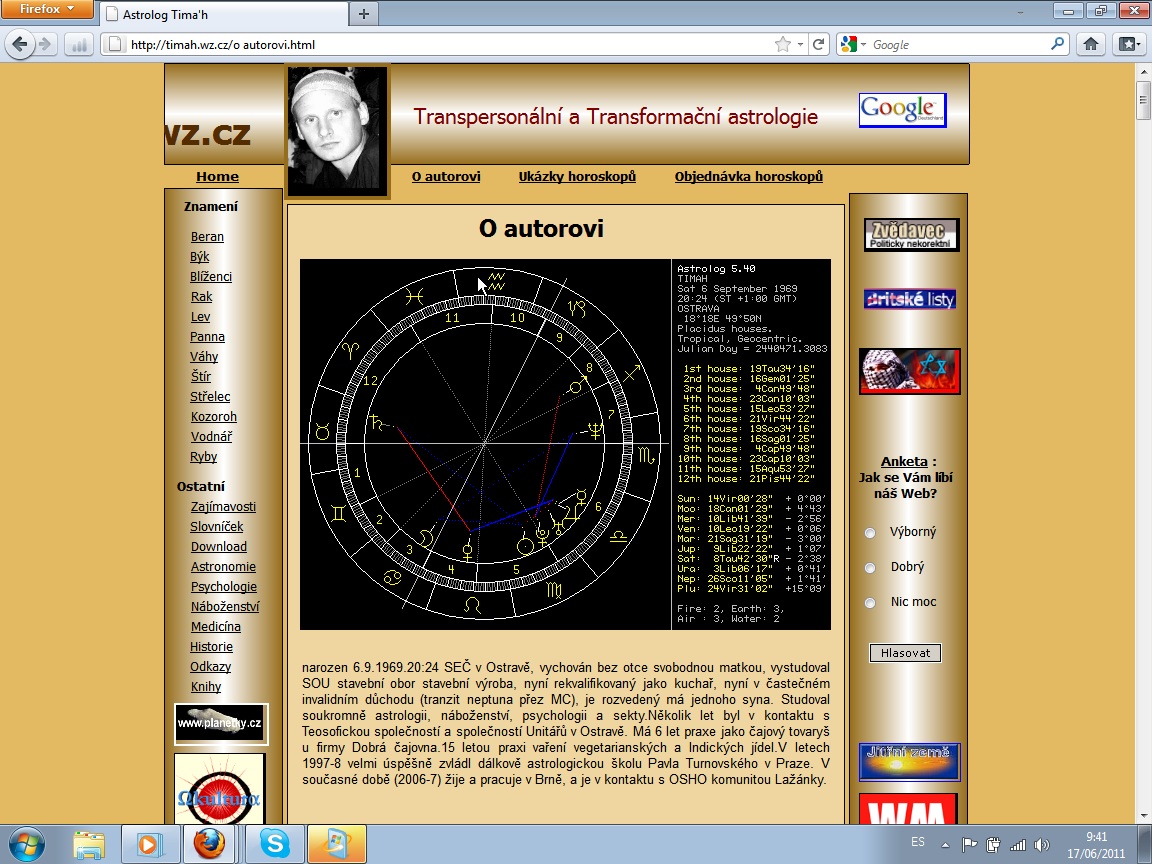
Task: Reload the page with refresh icon
Action: pos(819,45)
